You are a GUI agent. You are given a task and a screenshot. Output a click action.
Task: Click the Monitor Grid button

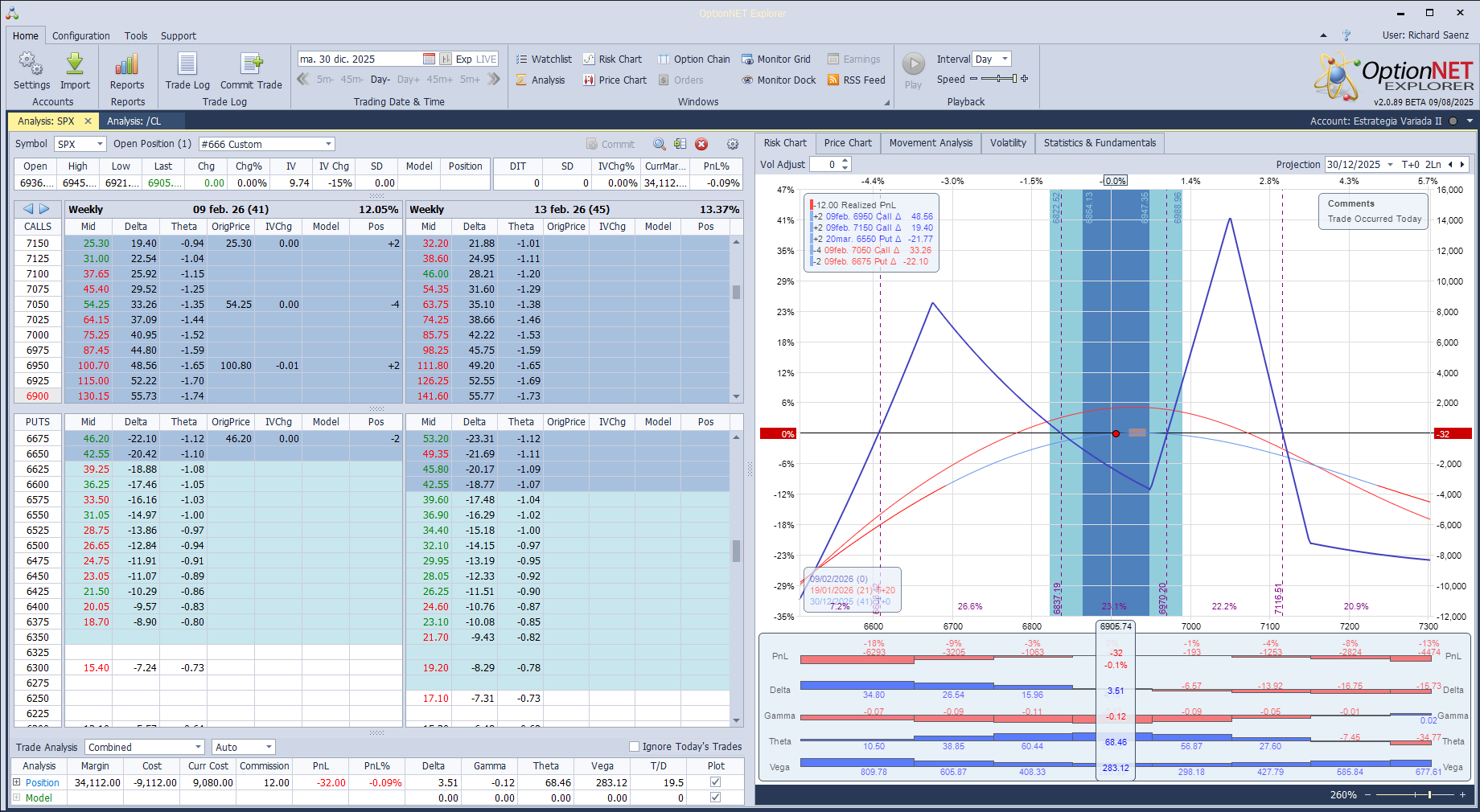[x=775, y=59]
